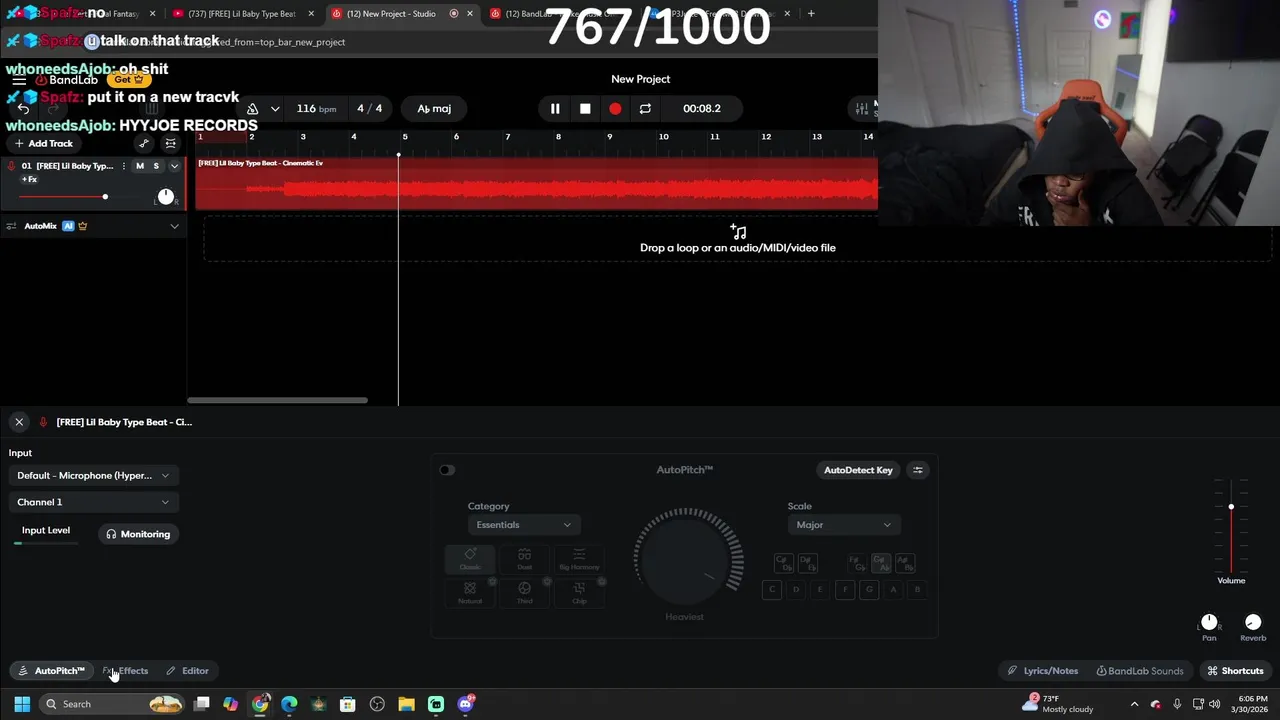The height and width of the screenshot is (720, 1280).
Task: Close the track settings panel with X
Action: tap(19, 422)
